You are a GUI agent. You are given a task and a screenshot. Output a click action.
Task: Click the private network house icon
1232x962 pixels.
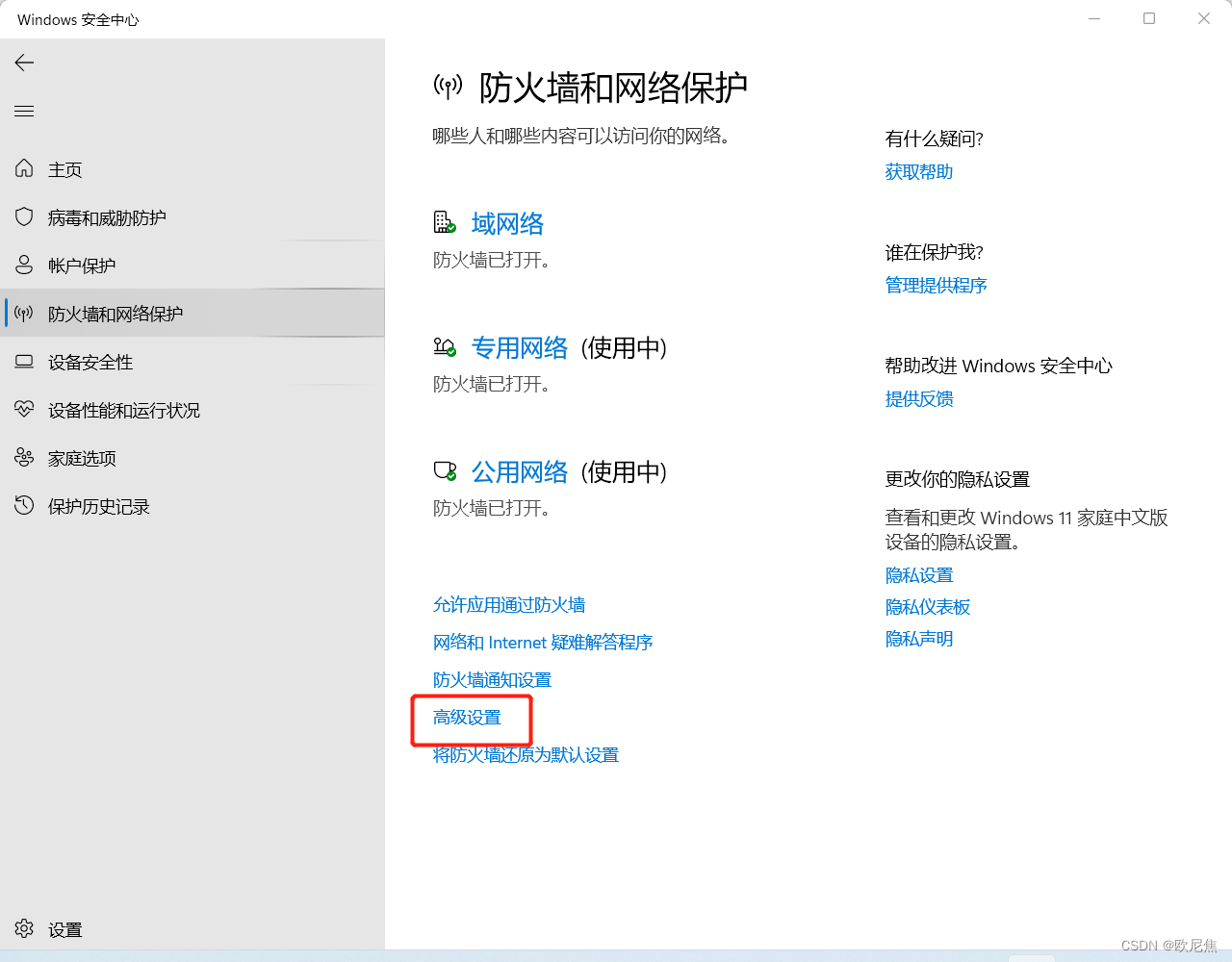pyautogui.click(x=444, y=346)
